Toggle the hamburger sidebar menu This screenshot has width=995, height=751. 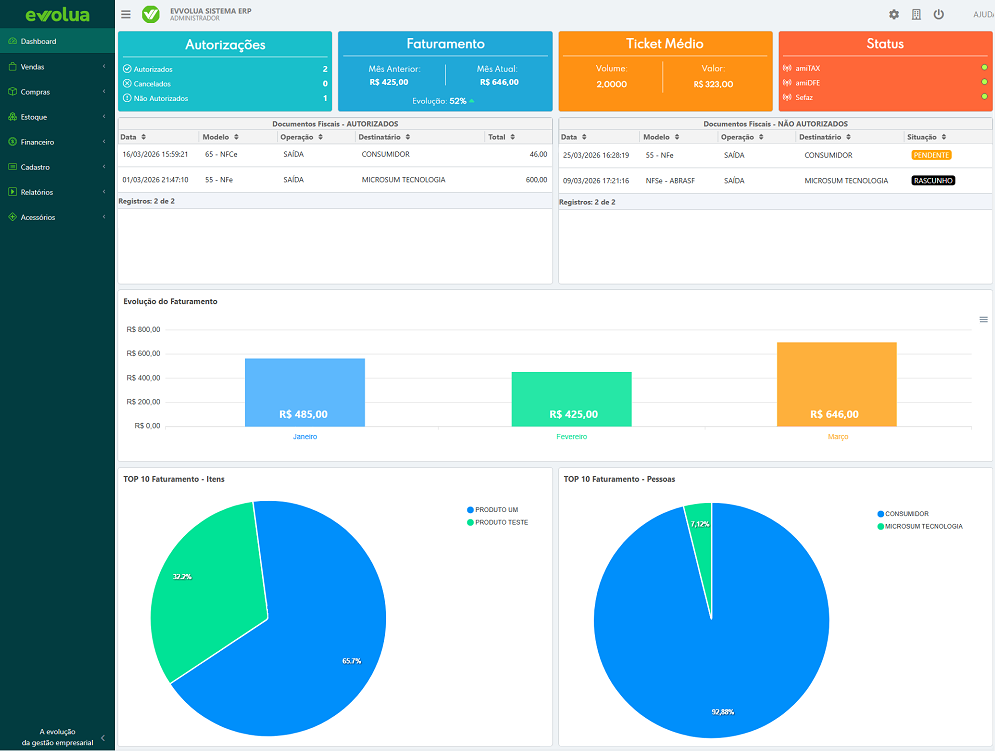click(x=125, y=15)
